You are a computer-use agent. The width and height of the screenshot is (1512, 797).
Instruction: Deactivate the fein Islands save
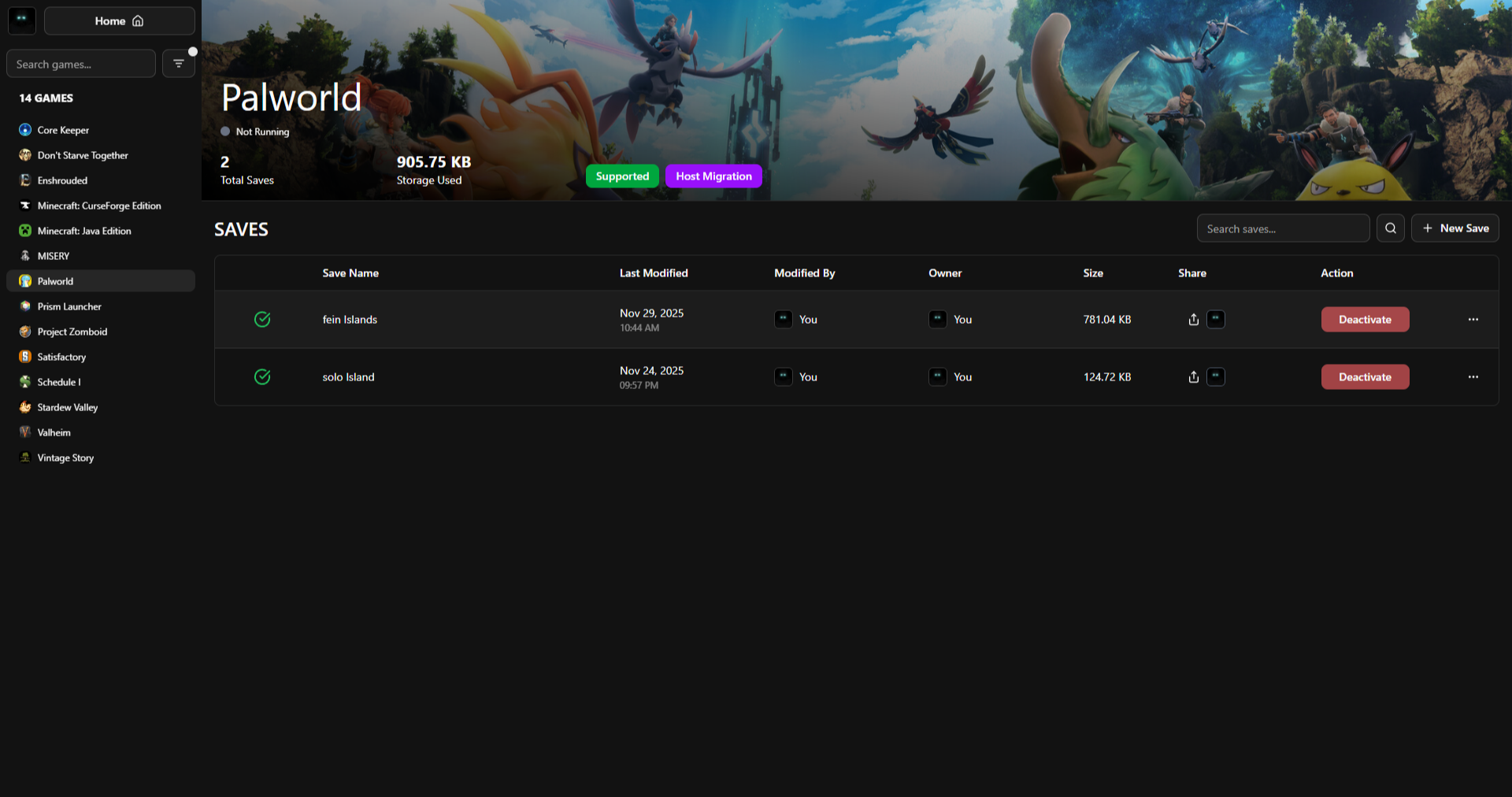pyautogui.click(x=1366, y=320)
